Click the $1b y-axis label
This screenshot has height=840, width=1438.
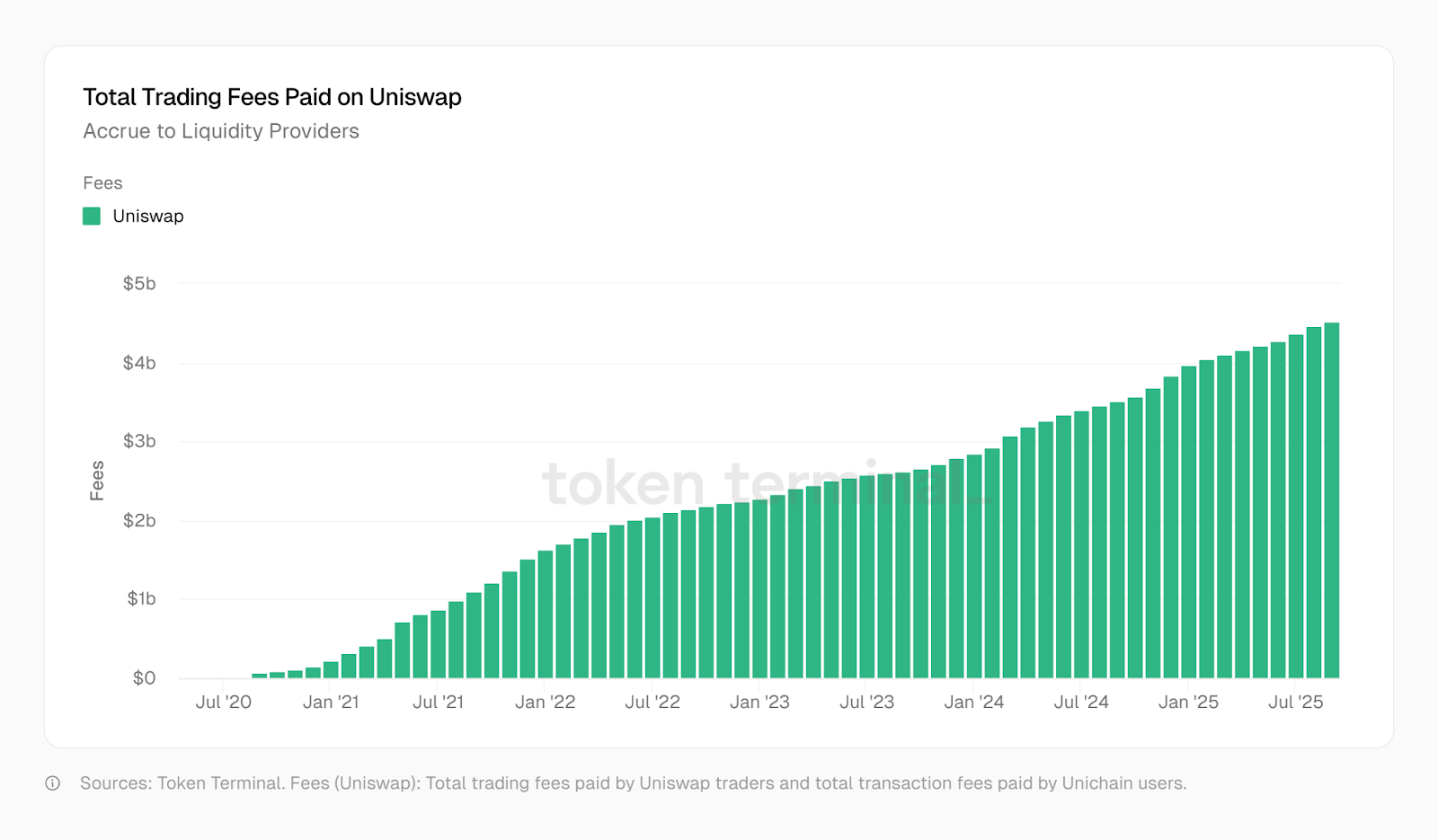(141, 598)
